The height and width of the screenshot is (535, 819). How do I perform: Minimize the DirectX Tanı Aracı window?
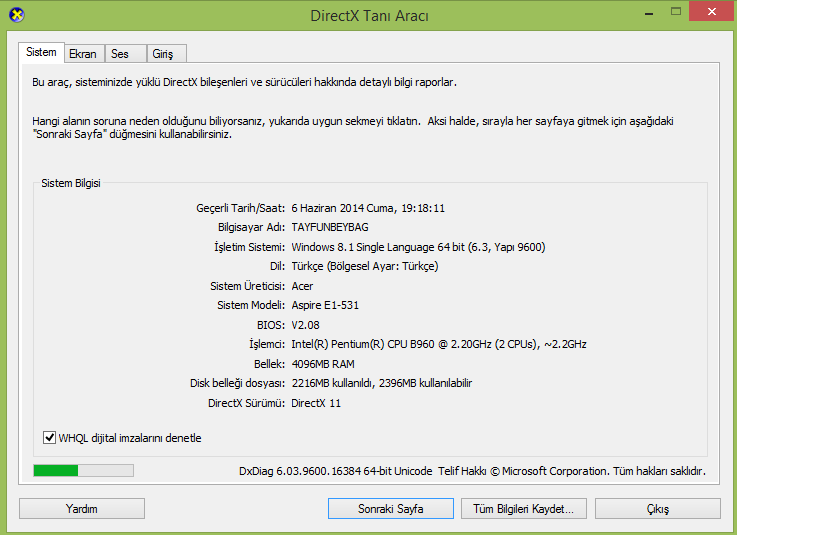[x=649, y=12]
